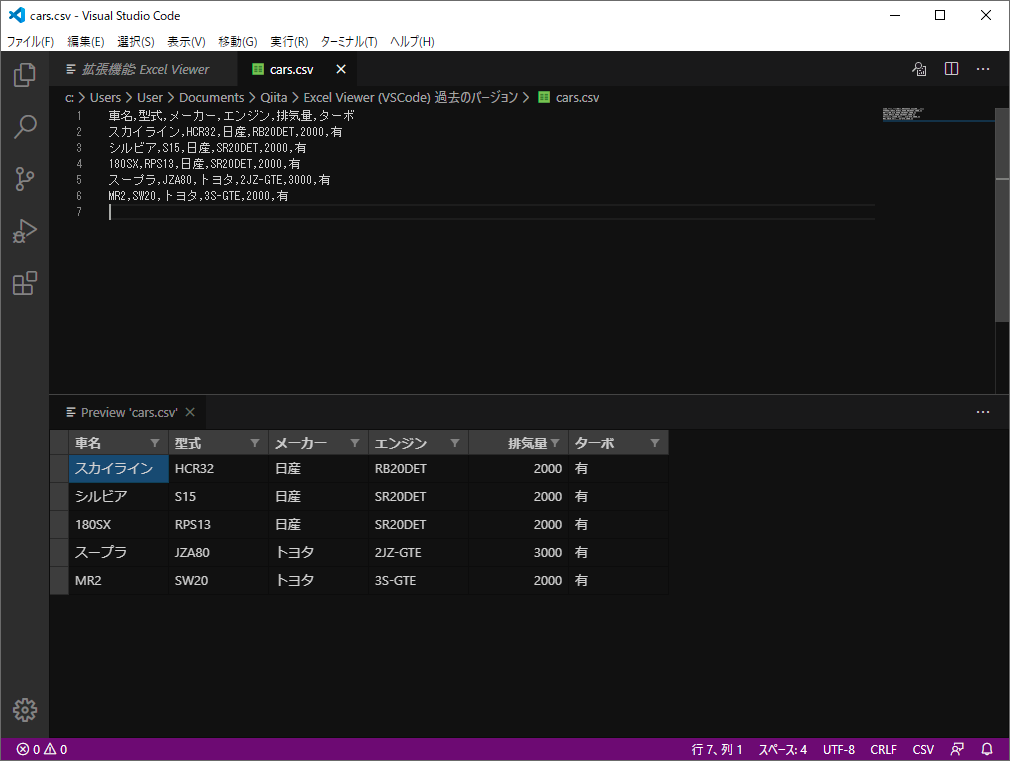
Task: Click editor header line 車名,型式
Action: point(231,116)
